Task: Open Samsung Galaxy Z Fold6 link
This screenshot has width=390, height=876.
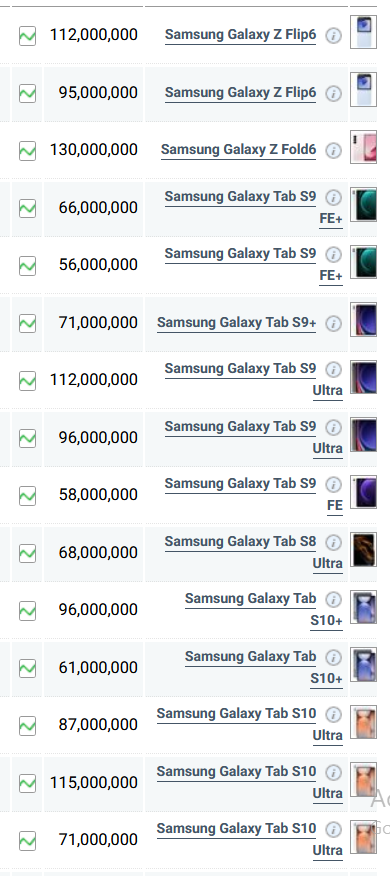Action: 239,150
